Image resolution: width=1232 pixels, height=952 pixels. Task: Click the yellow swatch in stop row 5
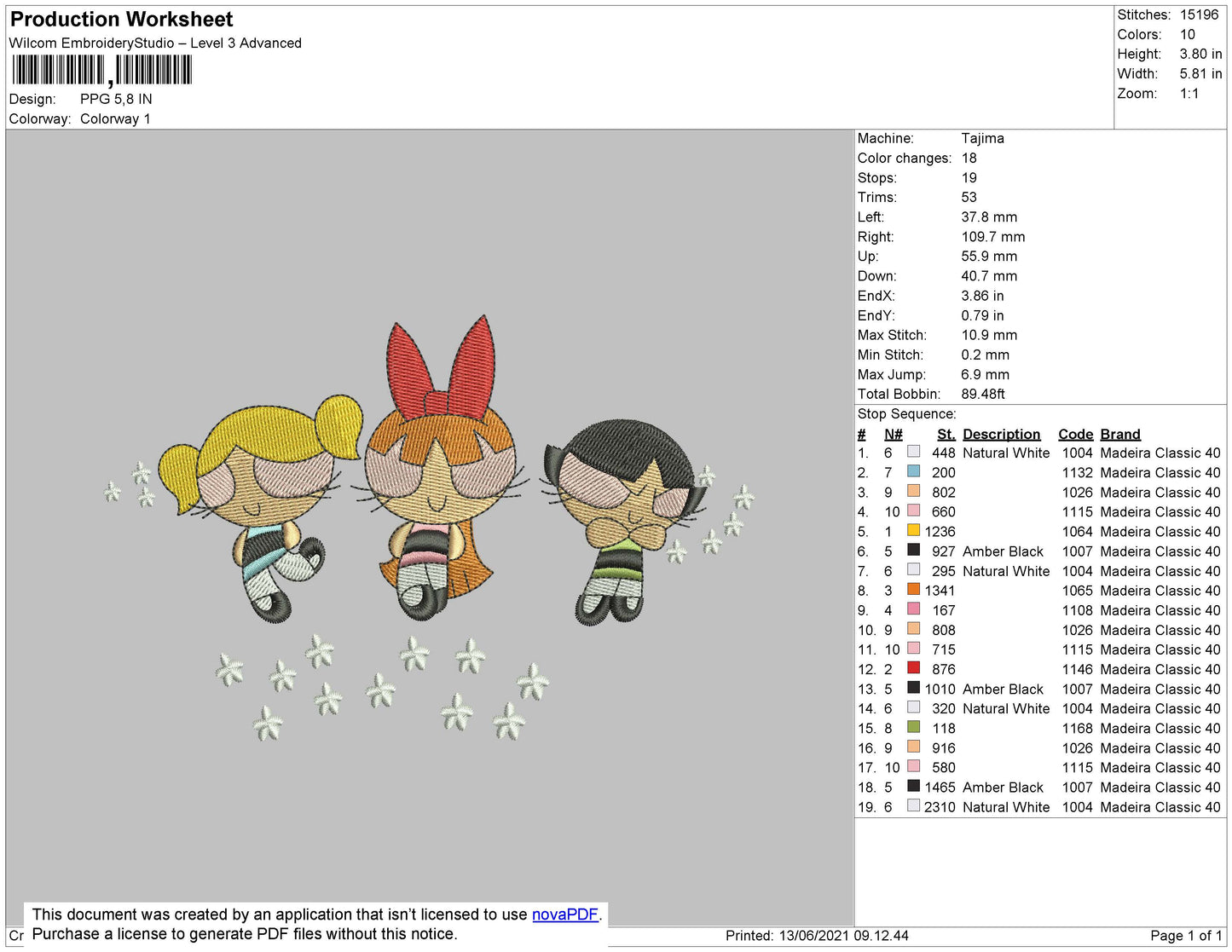(914, 530)
